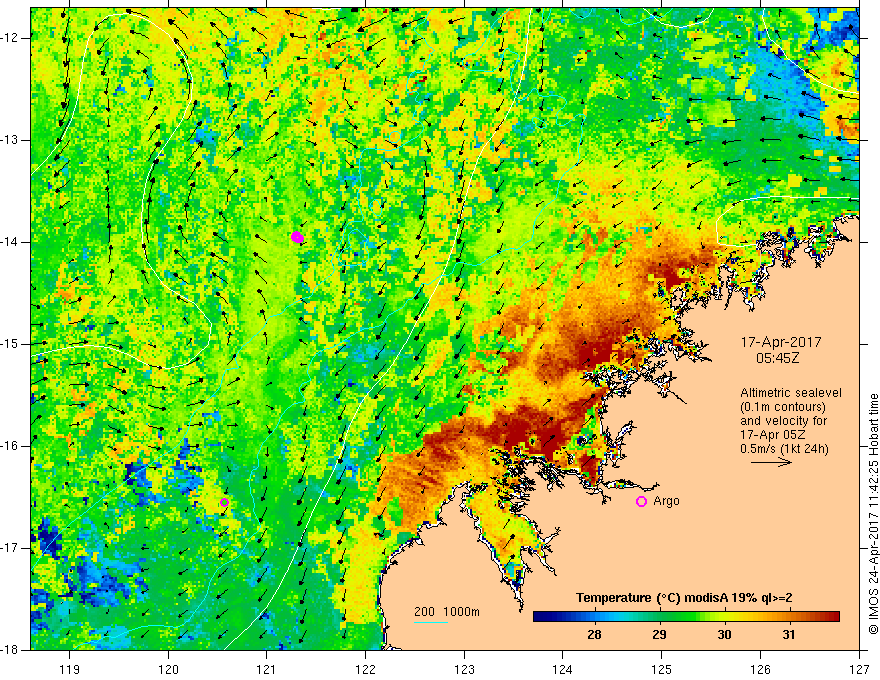Click the '127' longitude axis label

[859, 669]
